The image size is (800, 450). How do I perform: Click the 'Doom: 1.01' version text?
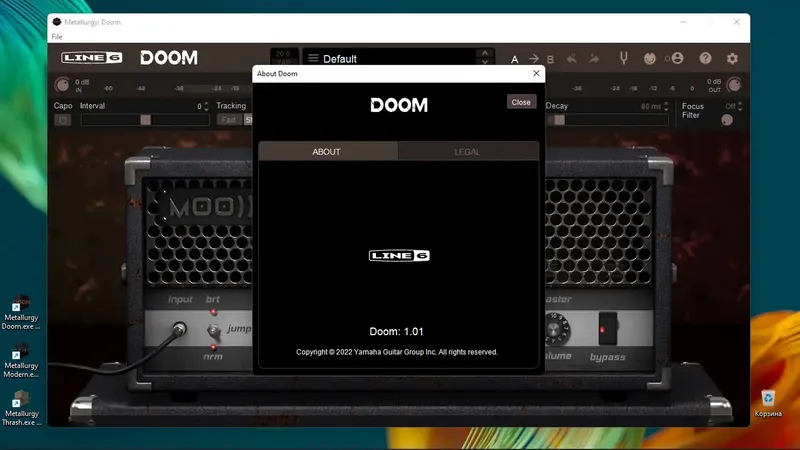pos(396,332)
